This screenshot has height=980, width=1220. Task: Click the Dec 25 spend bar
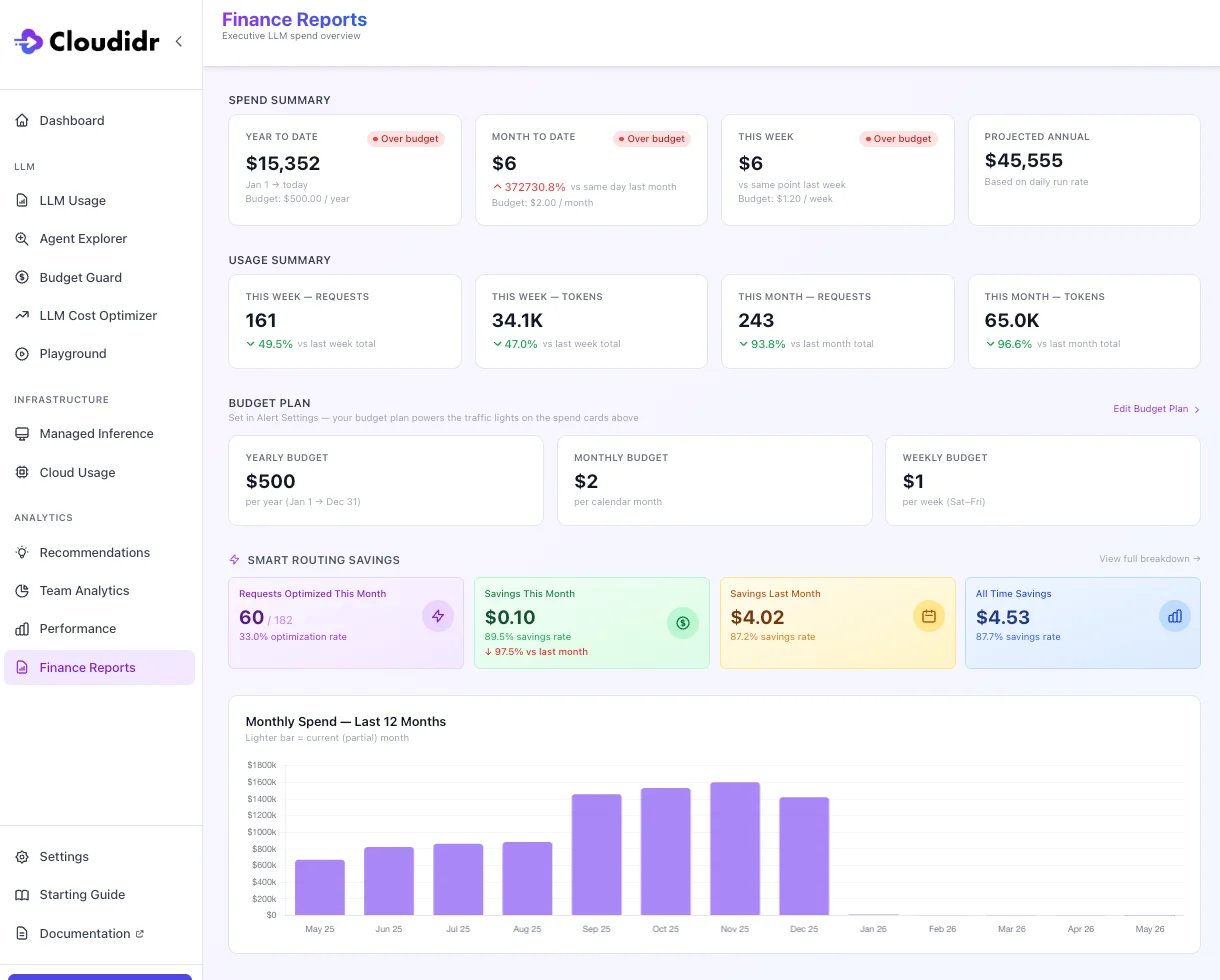[x=804, y=856]
